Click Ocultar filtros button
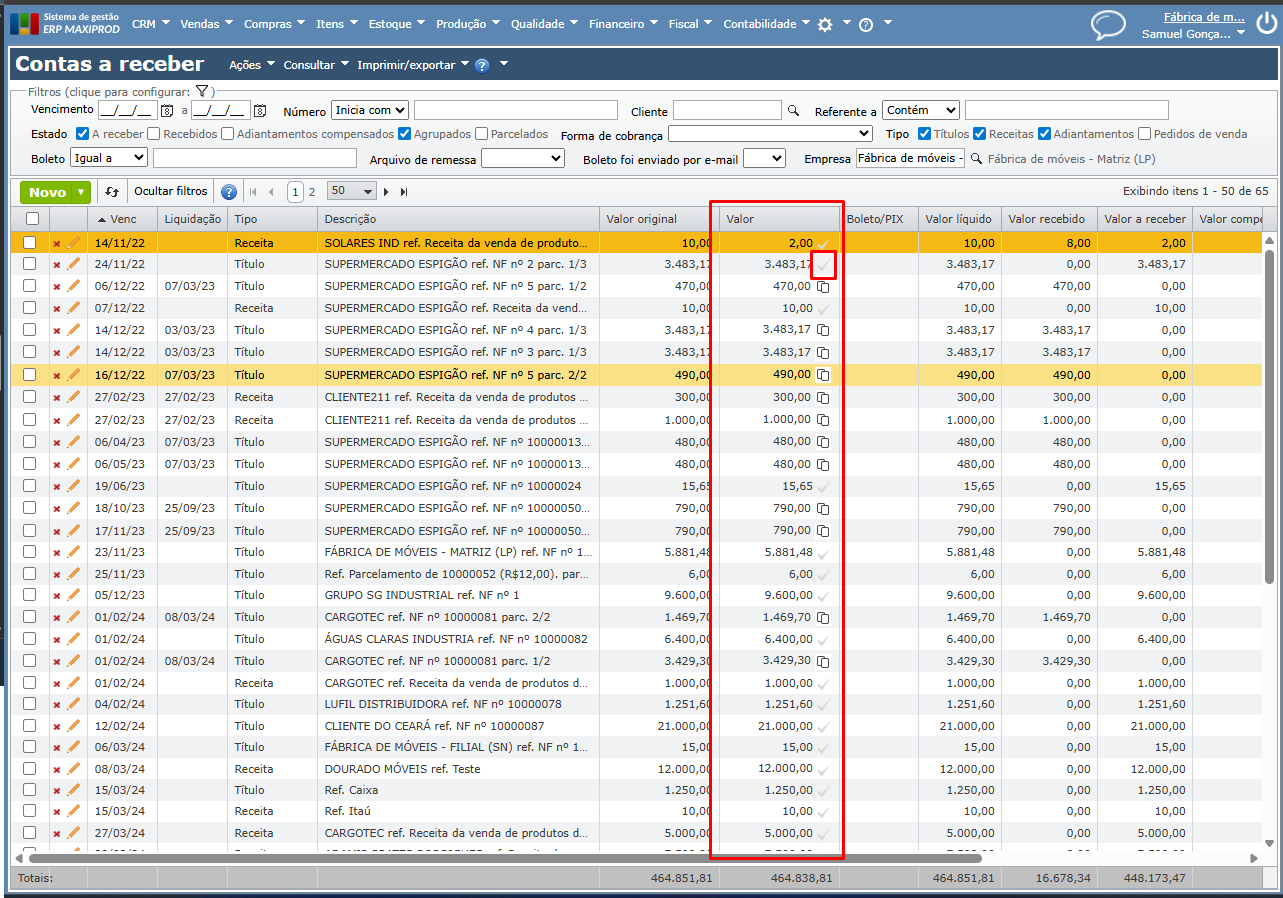Viewport: 1283px width, 898px height. click(x=171, y=192)
